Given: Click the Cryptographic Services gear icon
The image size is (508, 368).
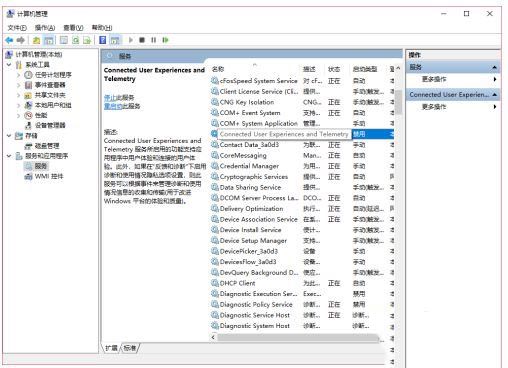Looking at the screenshot, I should click(215, 177).
